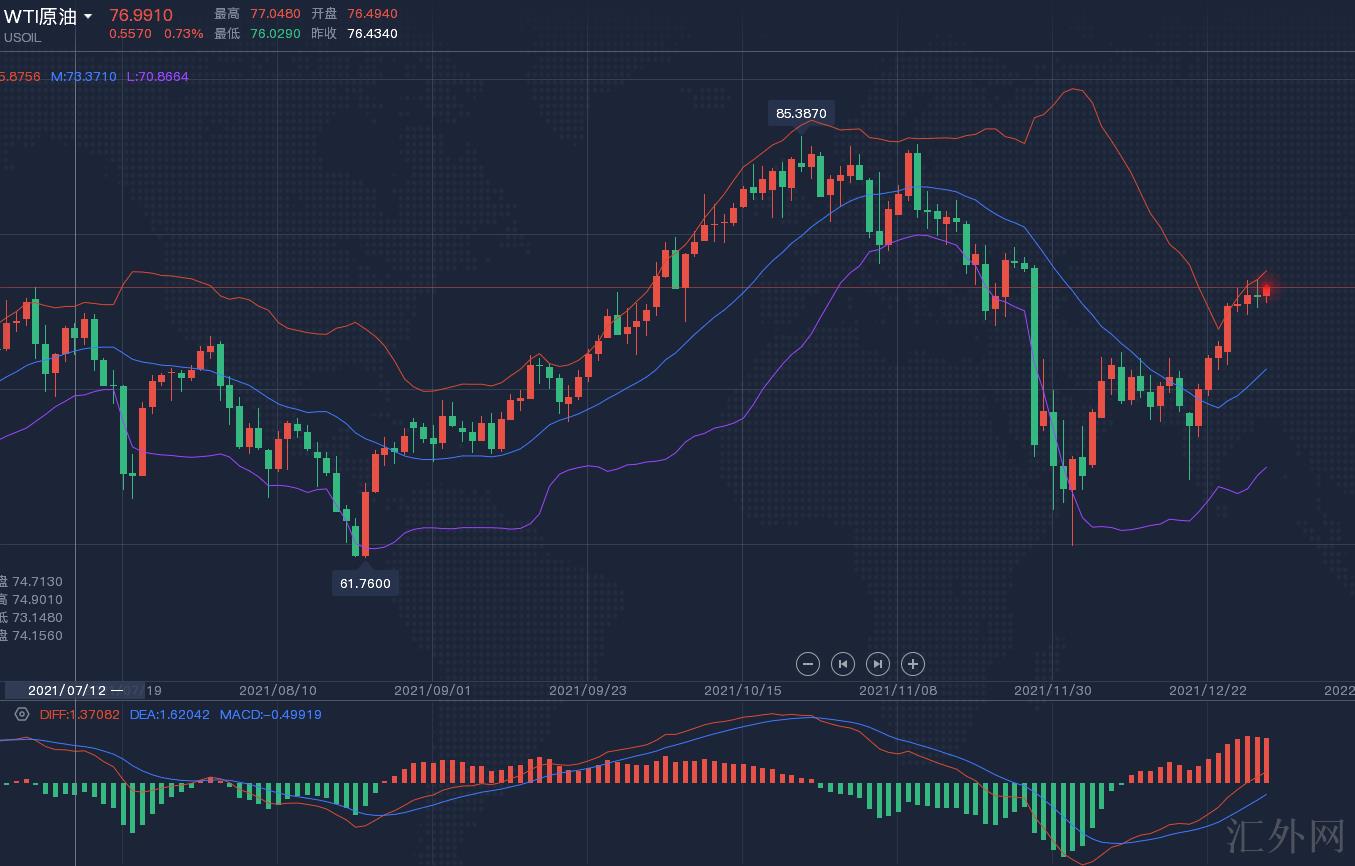This screenshot has width=1355, height=866.
Task: Zoom out the chart with minus button
Action: 808,663
